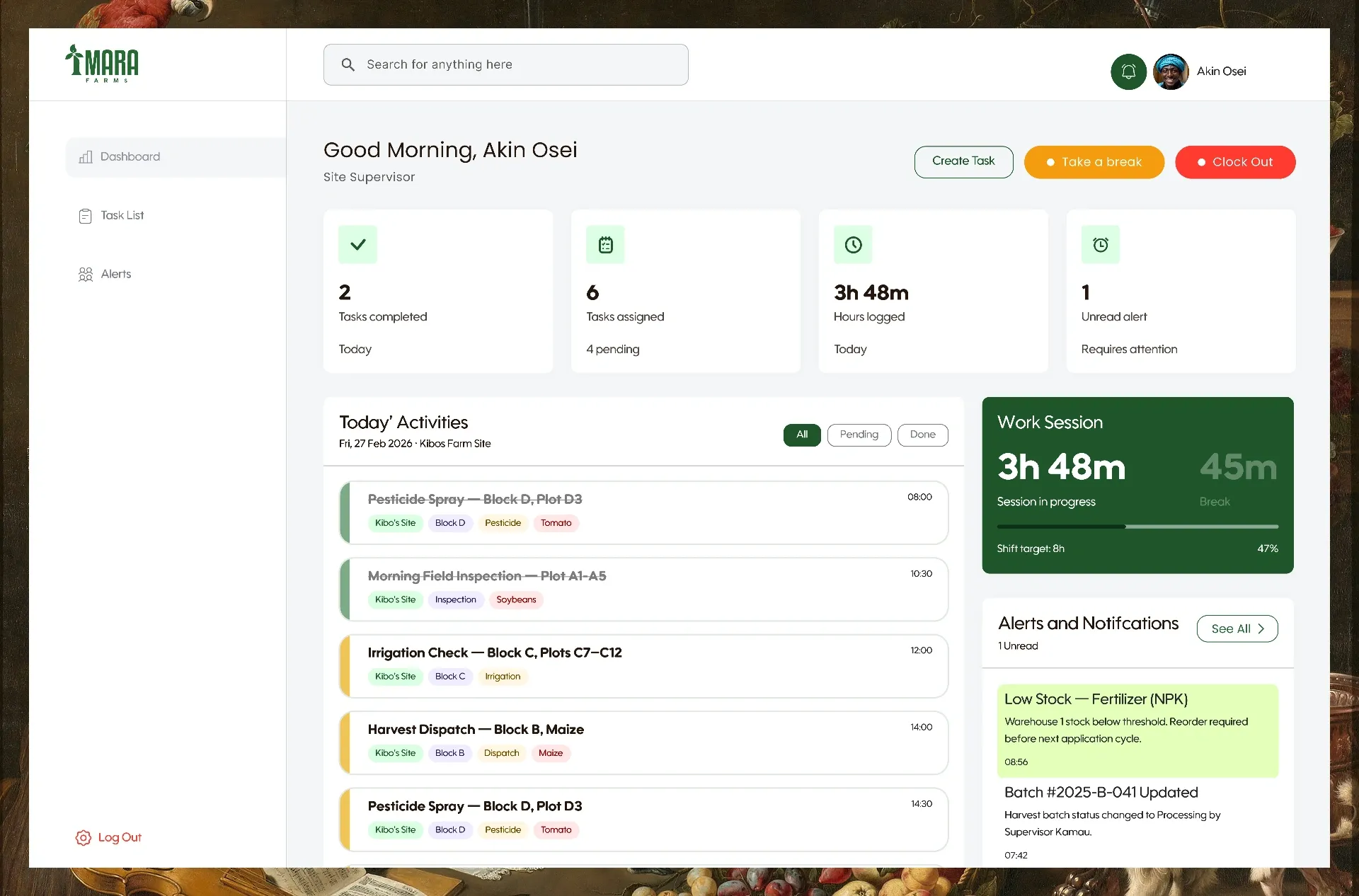Click the alarm icon on Unread alert

pos(1101,244)
